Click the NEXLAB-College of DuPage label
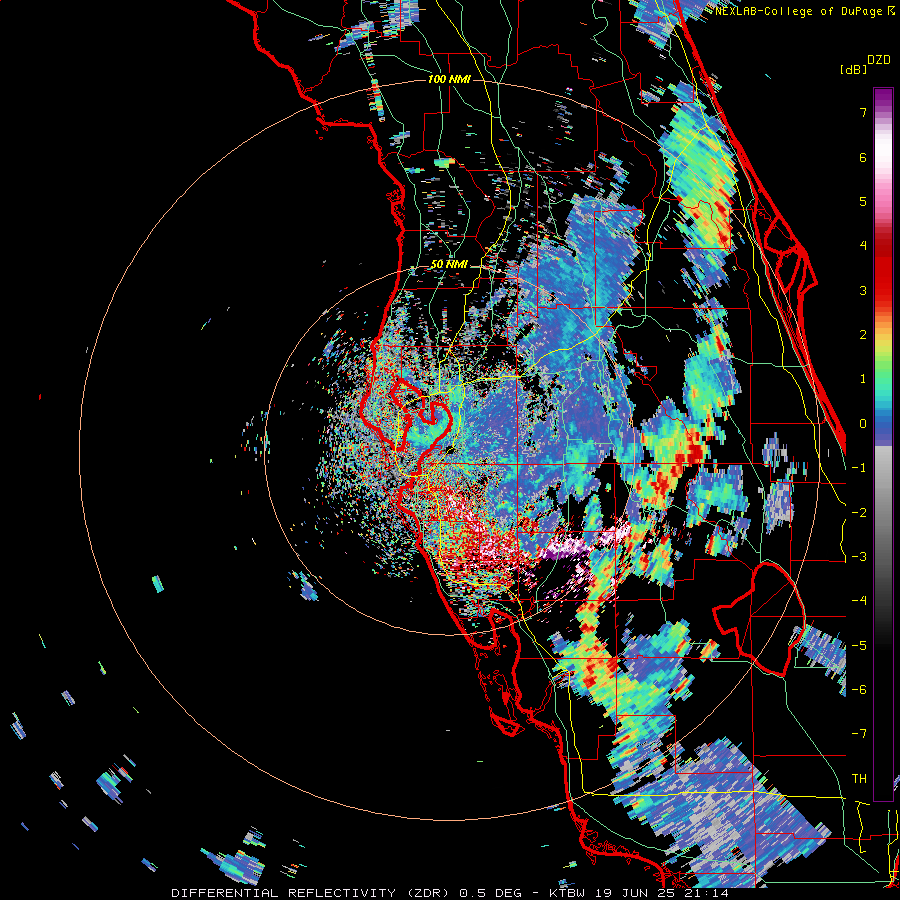Image resolution: width=900 pixels, height=900 pixels. click(x=799, y=11)
